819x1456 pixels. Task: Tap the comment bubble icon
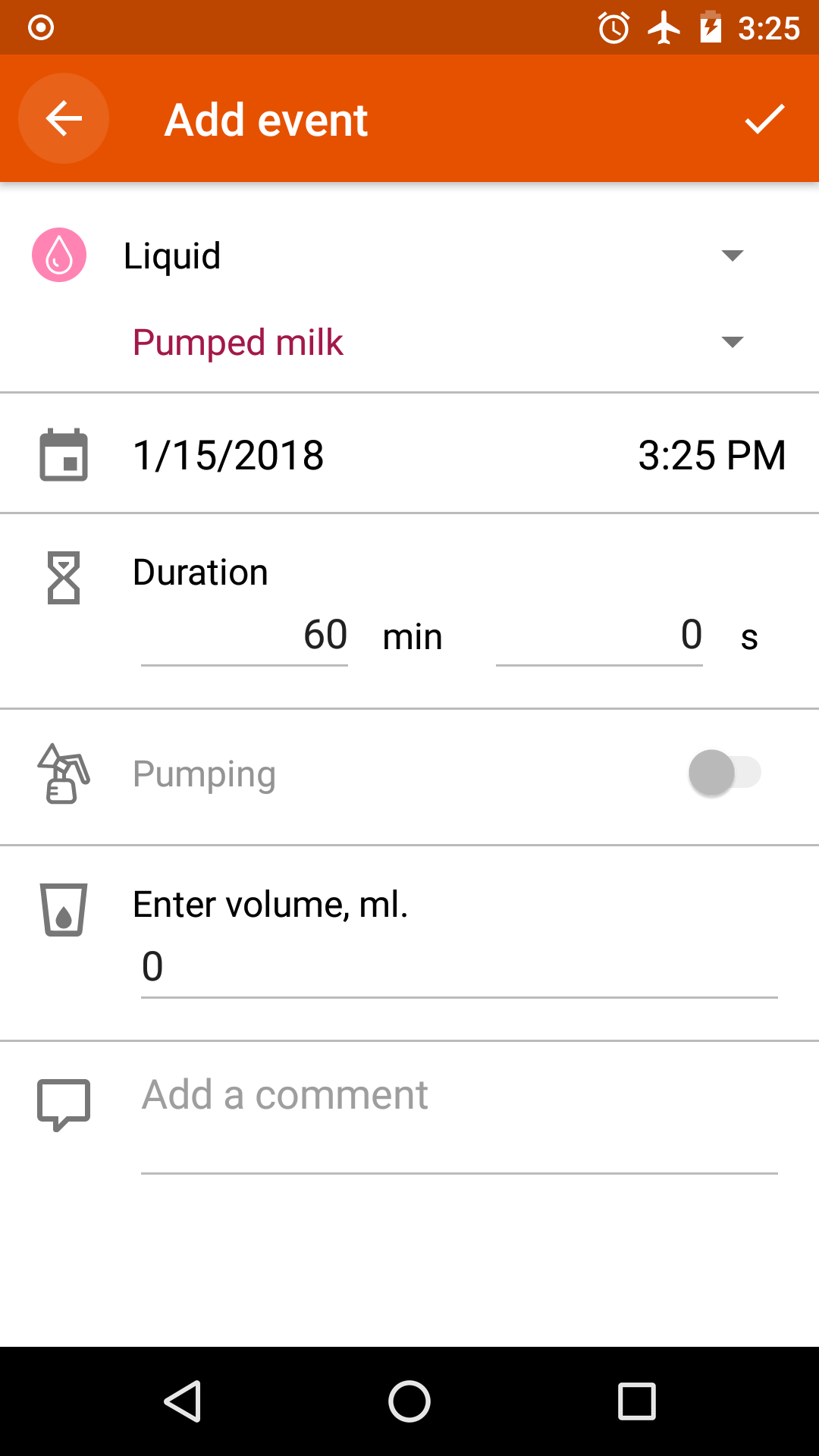pos(64,1104)
